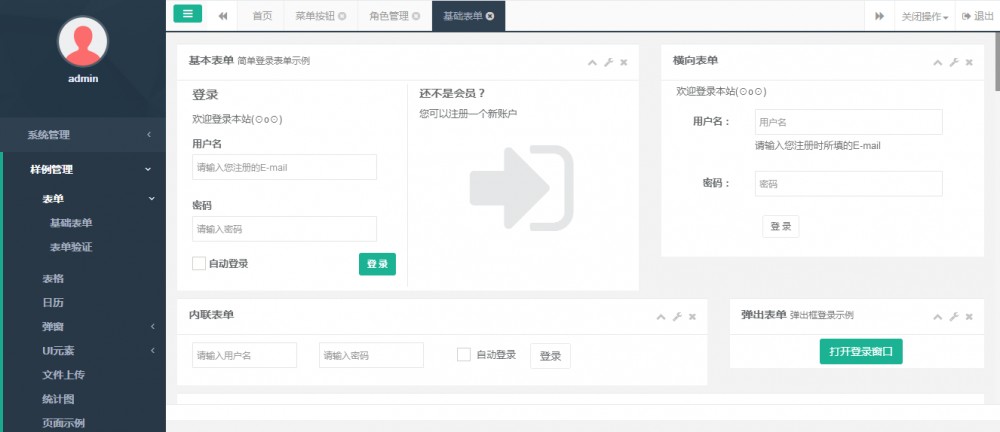Image resolution: width=1000 pixels, height=432 pixels.
Task: Click the page vertical scrollbar thumb
Action: (997, 61)
